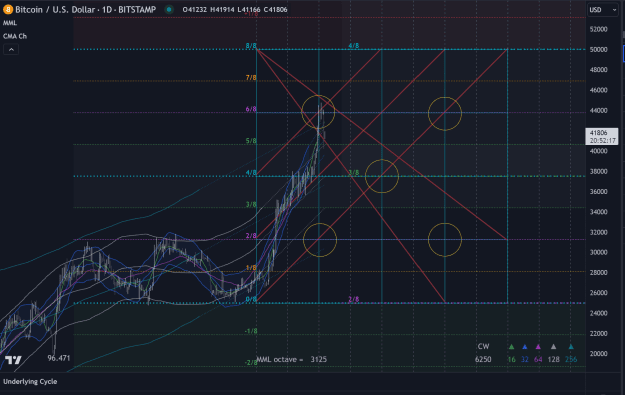Viewport: 625px width, 395px height.
Task: Click the gray triangle above 128
Action: click(x=553, y=346)
